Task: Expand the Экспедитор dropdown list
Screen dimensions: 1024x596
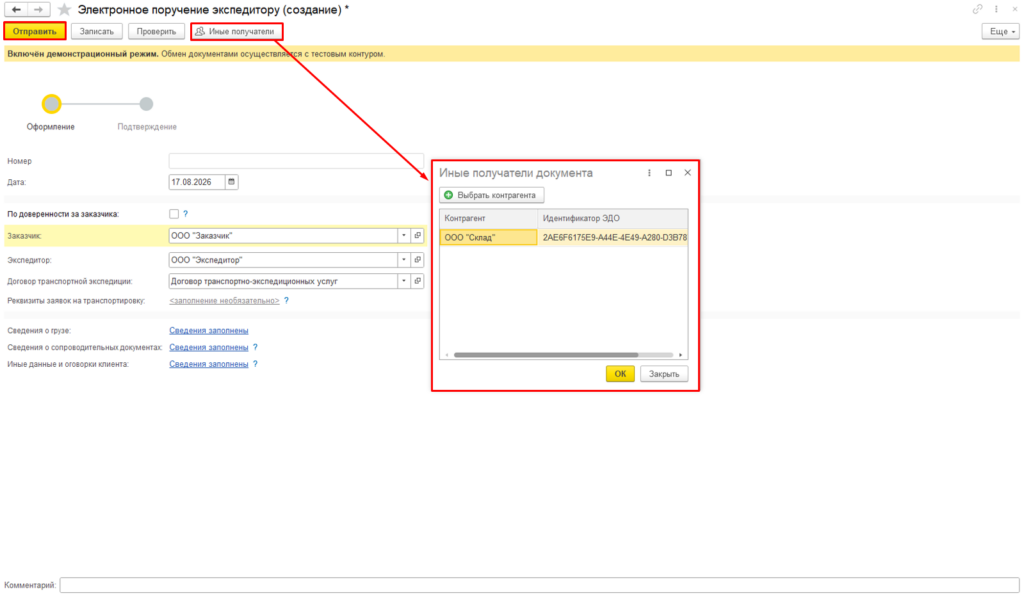Action: coord(404,260)
